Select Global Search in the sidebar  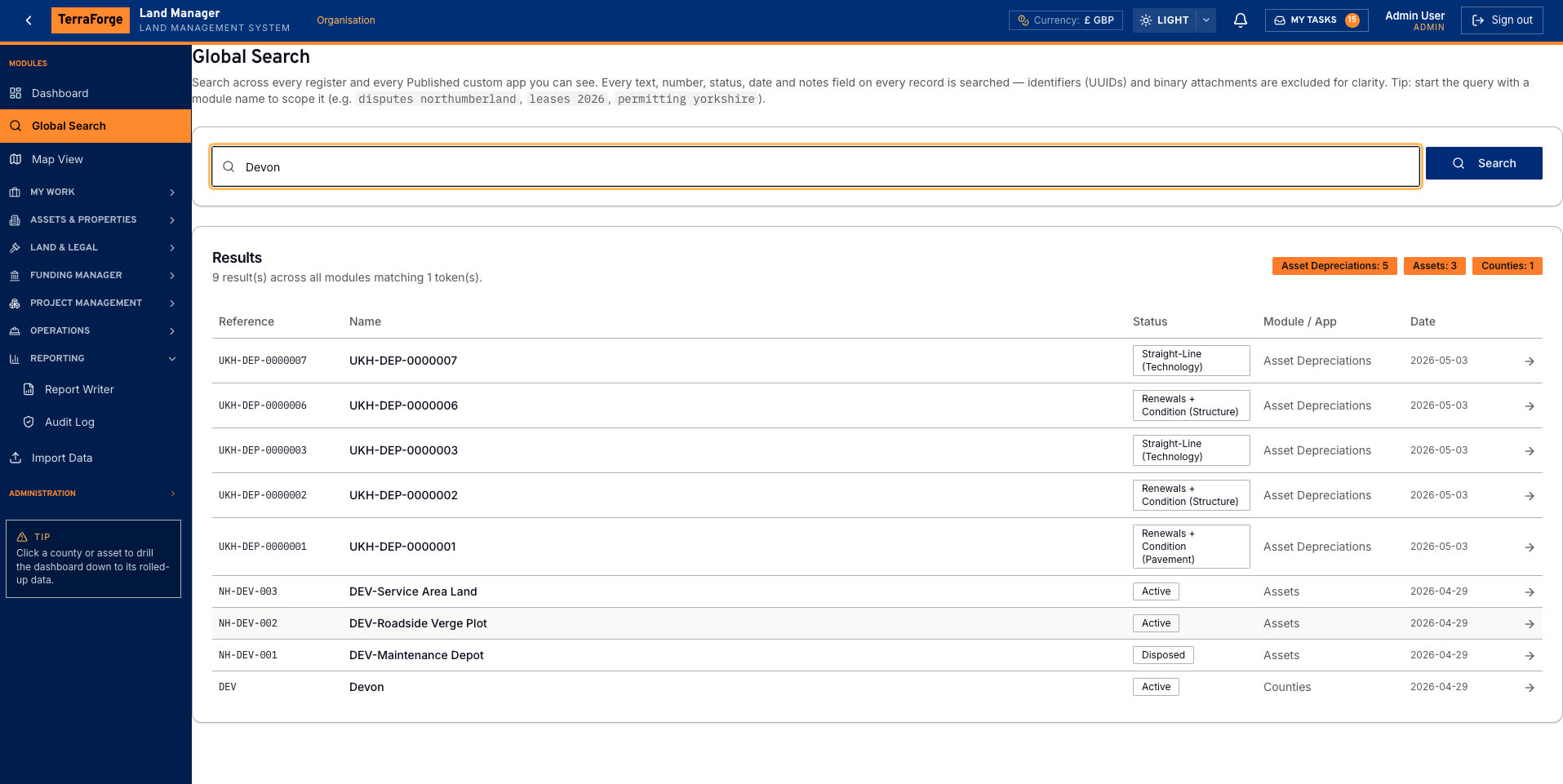click(95, 126)
